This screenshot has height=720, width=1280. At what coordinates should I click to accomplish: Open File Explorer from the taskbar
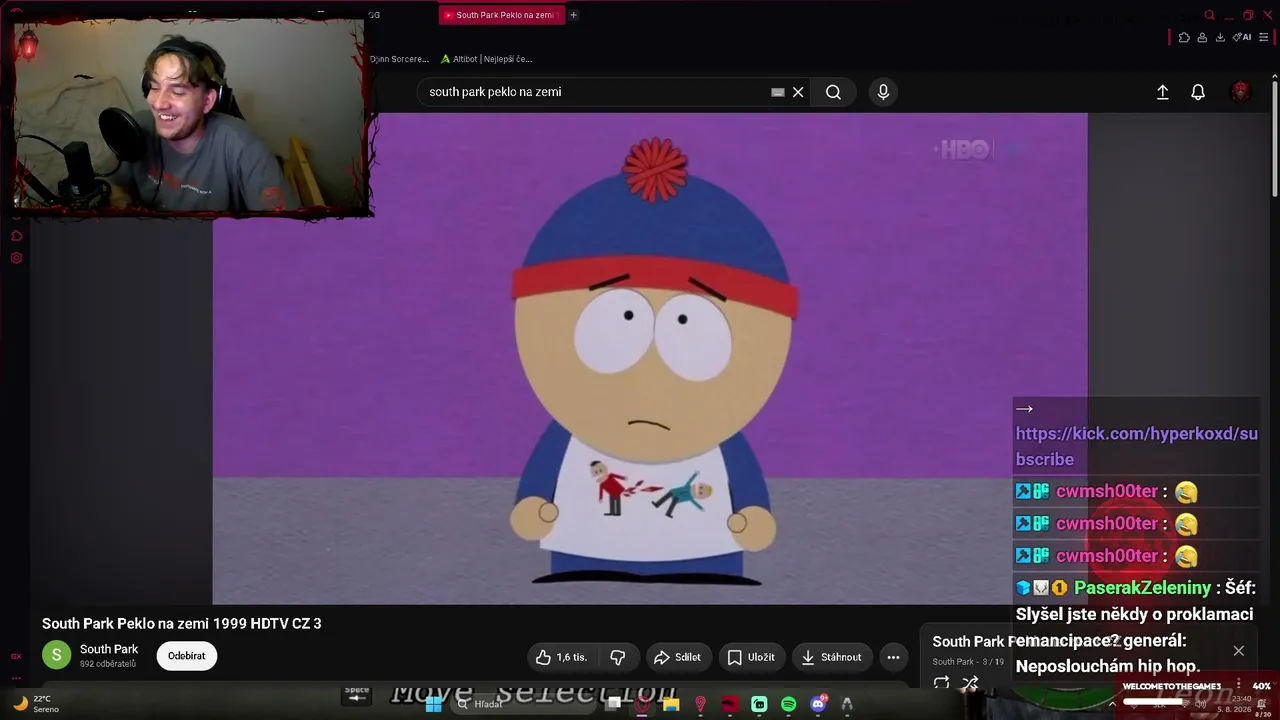click(671, 704)
